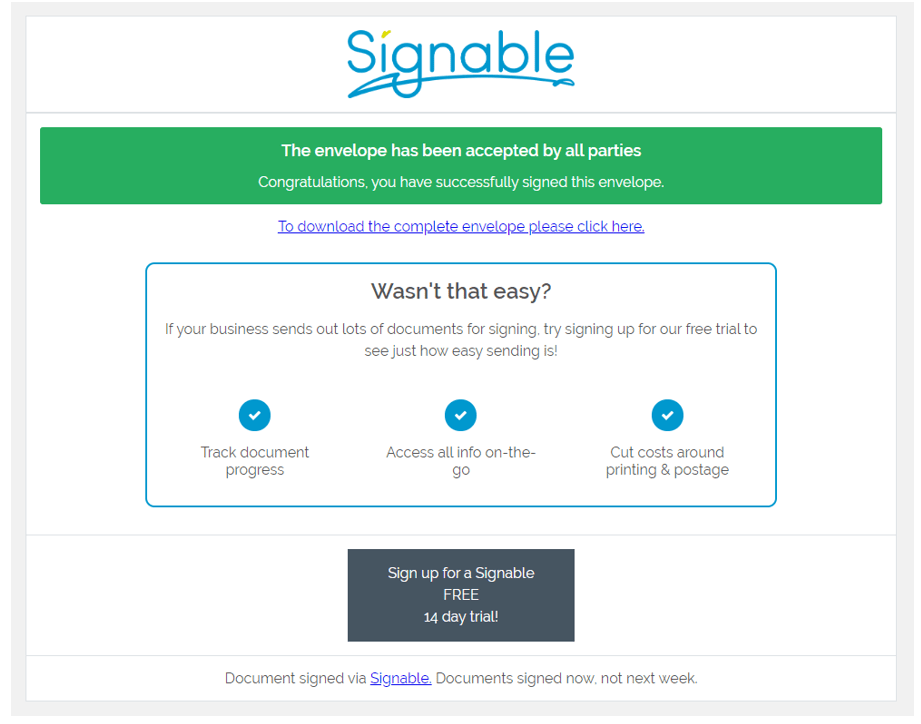Click the Signable logo at top
The image size is (921, 724).
coord(461,63)
